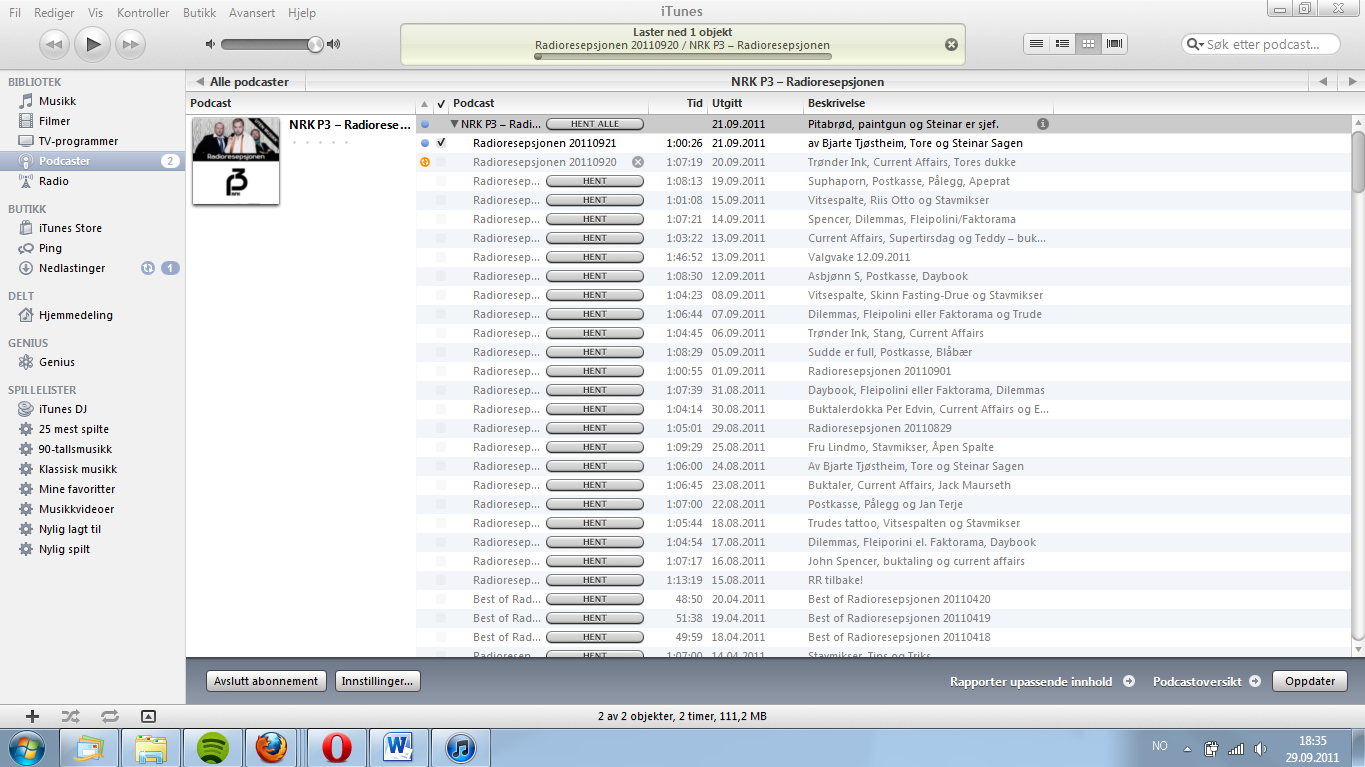The image size is (1365, 767).
Task: Sort episodes by the Utgitt column
Action: pos(754,103)
